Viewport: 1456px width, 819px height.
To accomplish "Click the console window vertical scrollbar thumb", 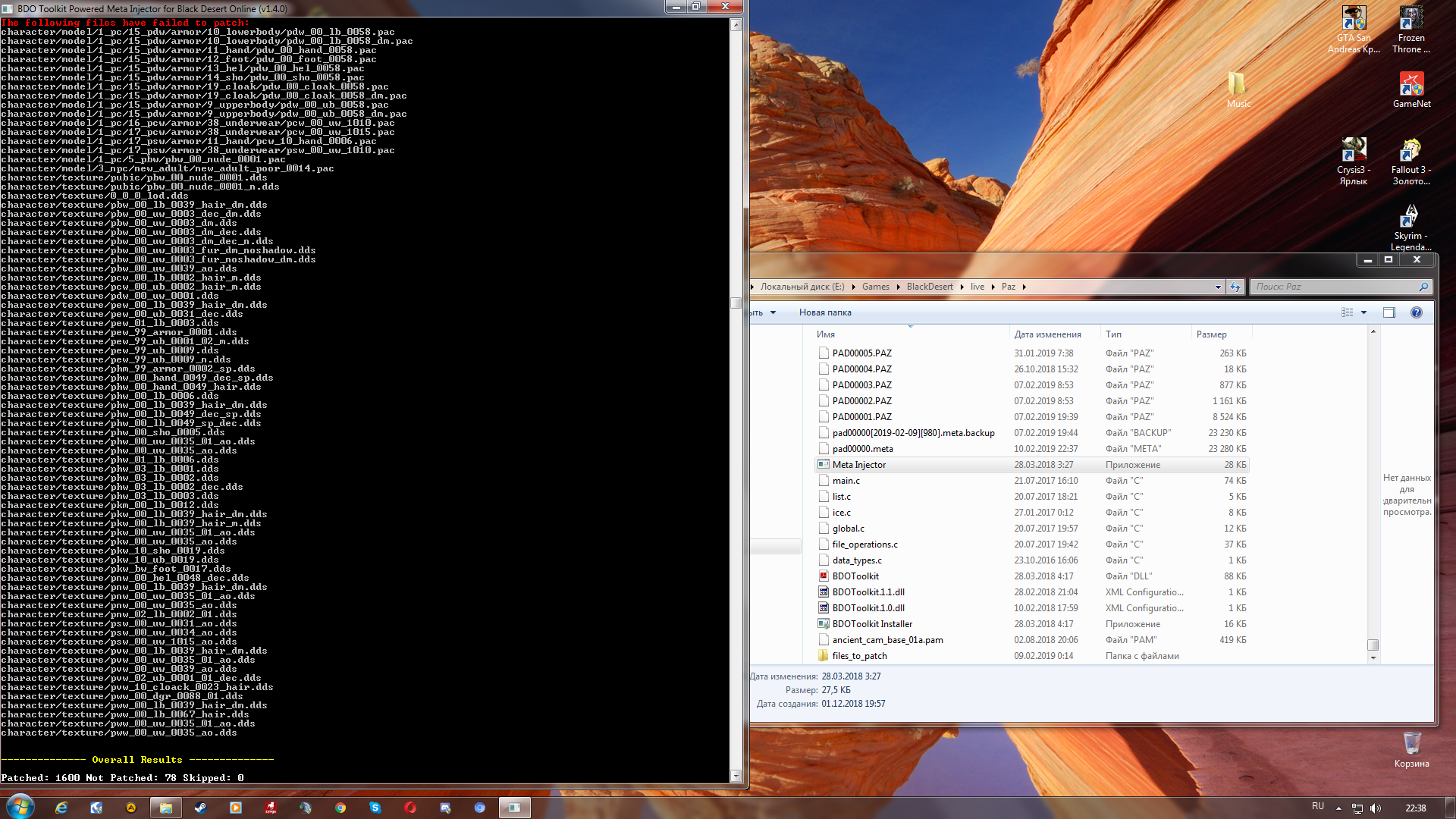I will click(736, 303).
